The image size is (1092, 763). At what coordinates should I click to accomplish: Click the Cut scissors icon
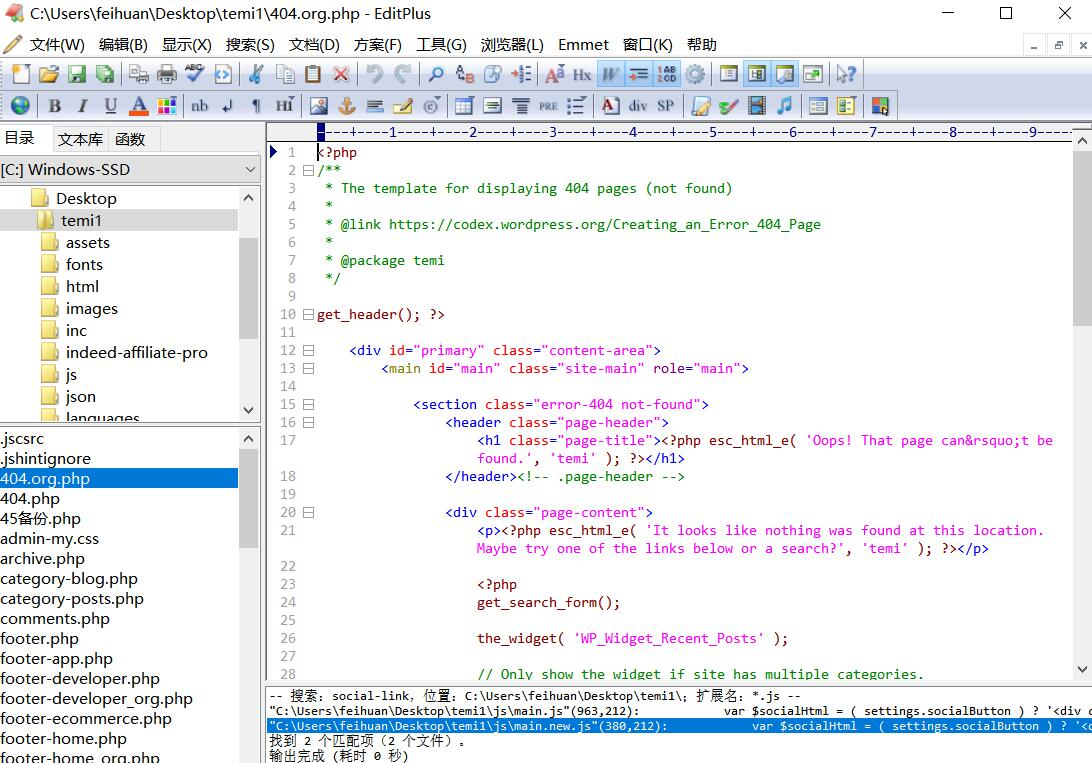256,74
